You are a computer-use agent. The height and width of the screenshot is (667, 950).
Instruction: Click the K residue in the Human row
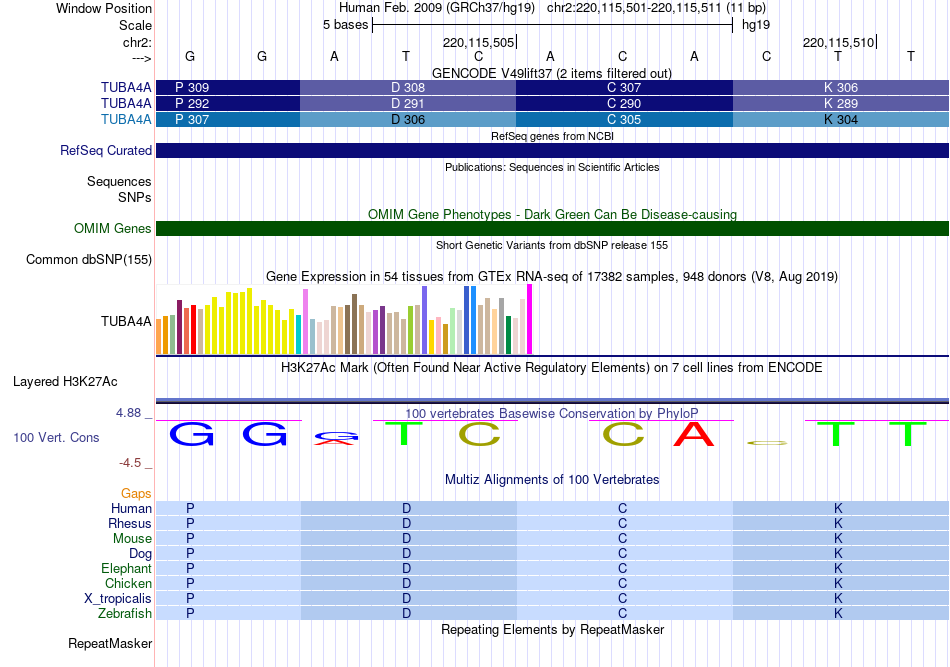pos(839,508)
